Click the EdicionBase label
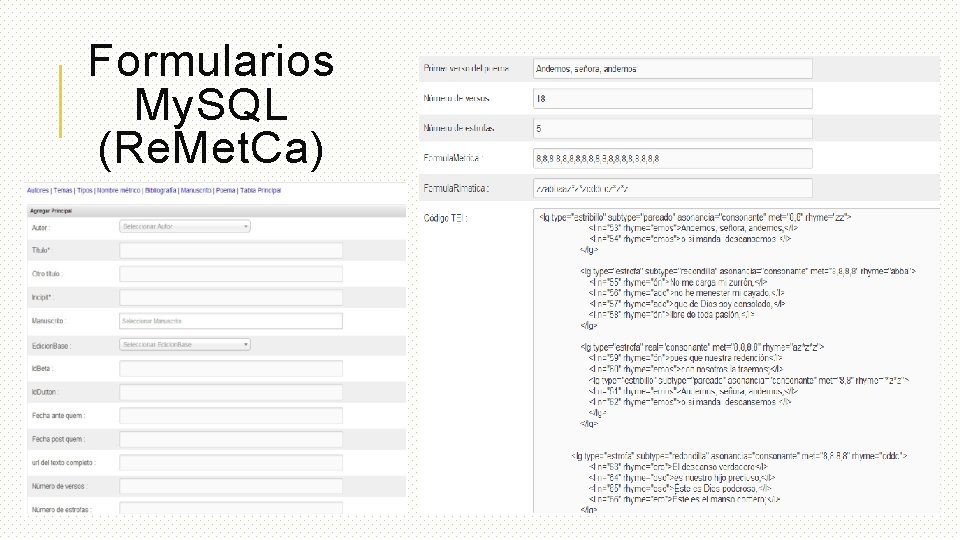Image resolution: width=960 pixels, height=540 pixels. [x=51, y=346]
